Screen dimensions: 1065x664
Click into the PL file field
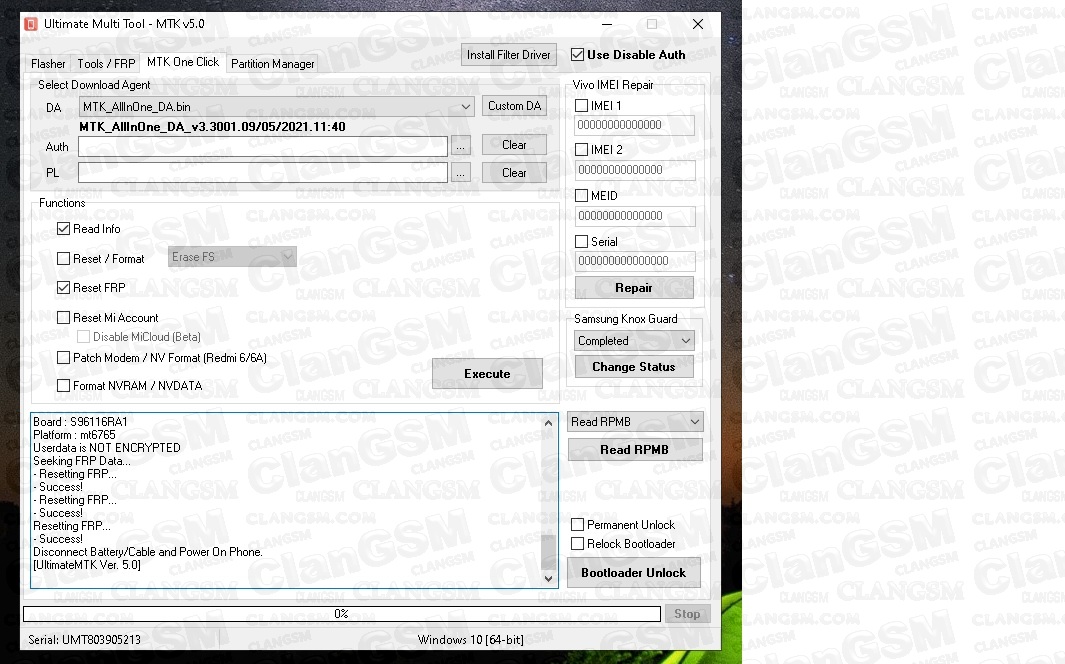263,172
